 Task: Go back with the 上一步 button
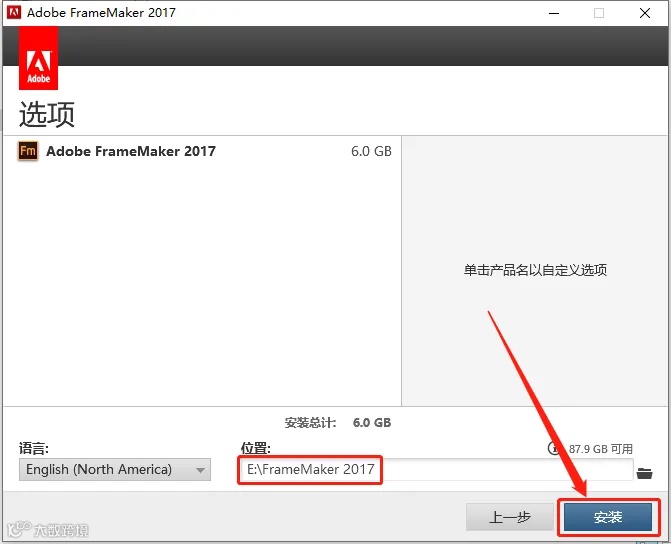(510, 517)
